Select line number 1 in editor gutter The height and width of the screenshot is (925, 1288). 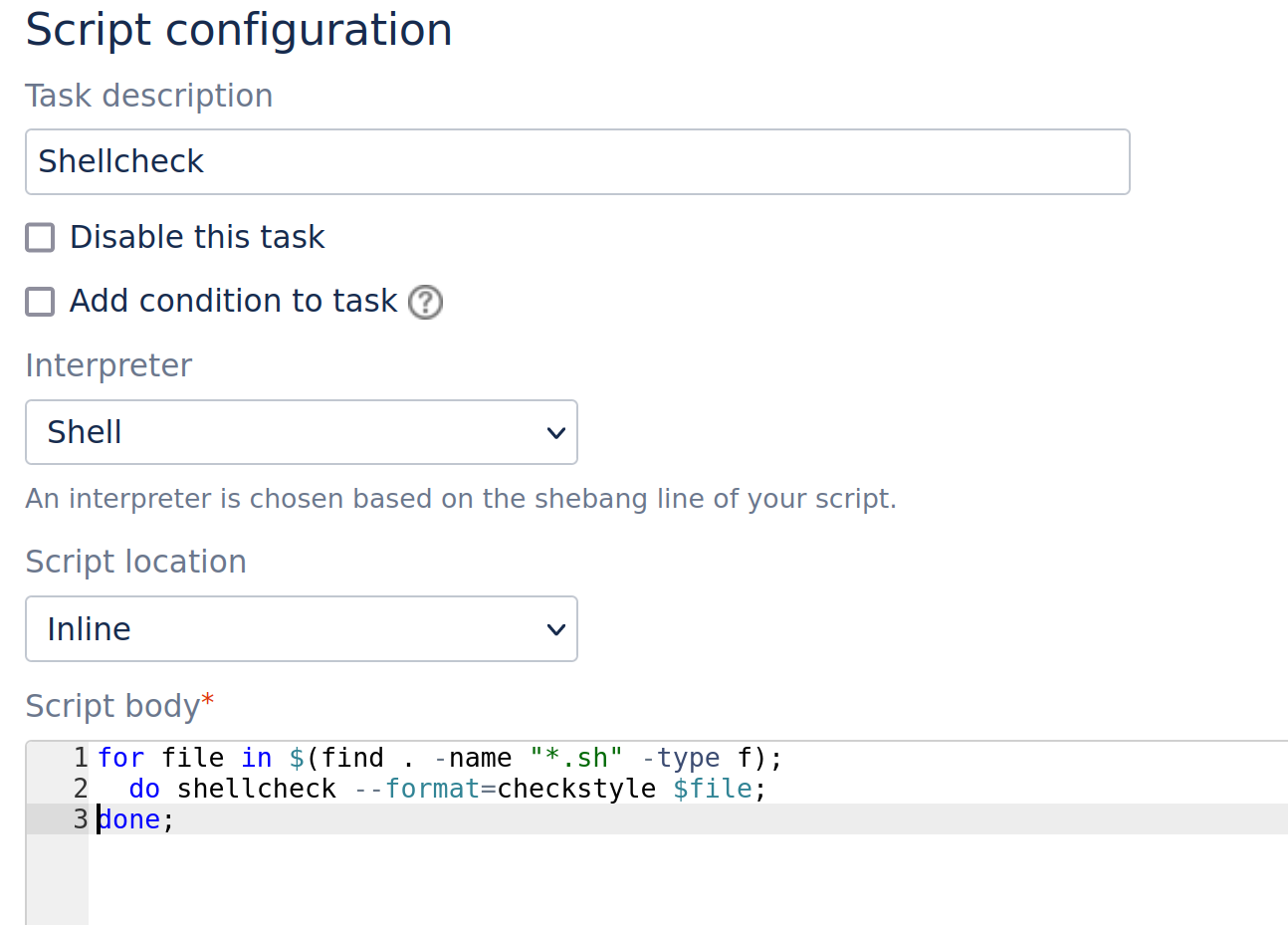[x=81, y=758]
